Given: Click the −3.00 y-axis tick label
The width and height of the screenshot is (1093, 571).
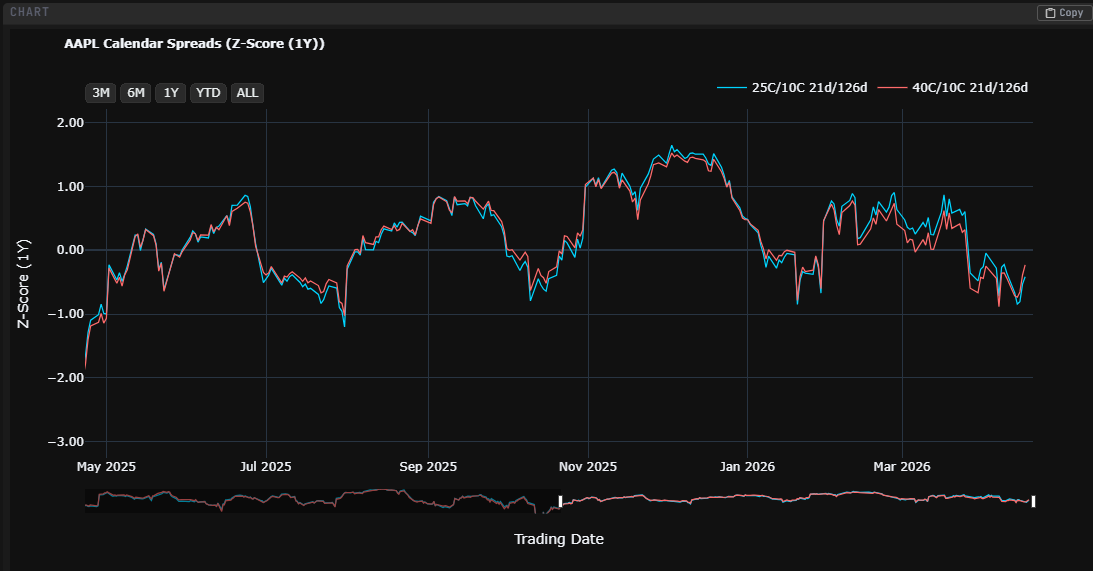Looking at the screenshot, I should point(66,442).
